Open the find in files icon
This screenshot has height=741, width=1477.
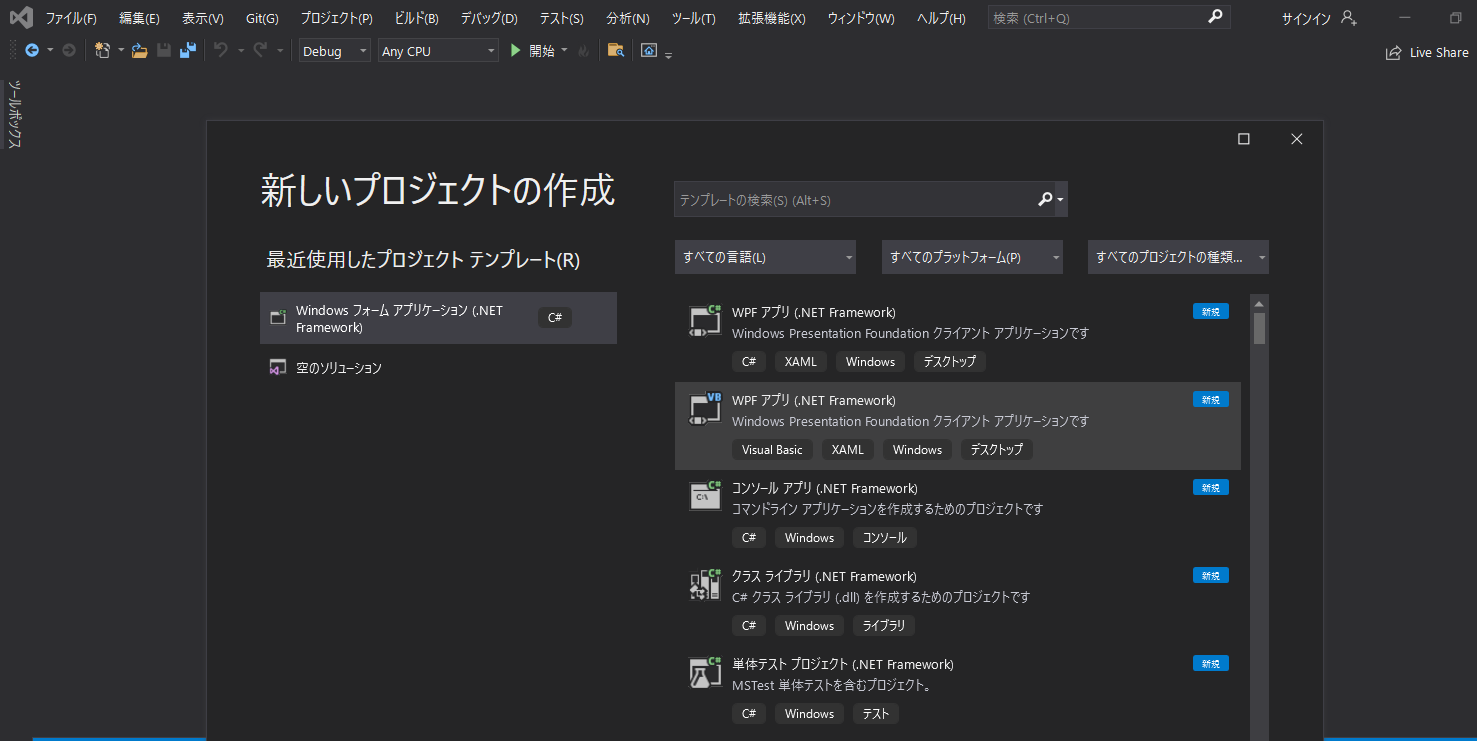coord(616,51)
